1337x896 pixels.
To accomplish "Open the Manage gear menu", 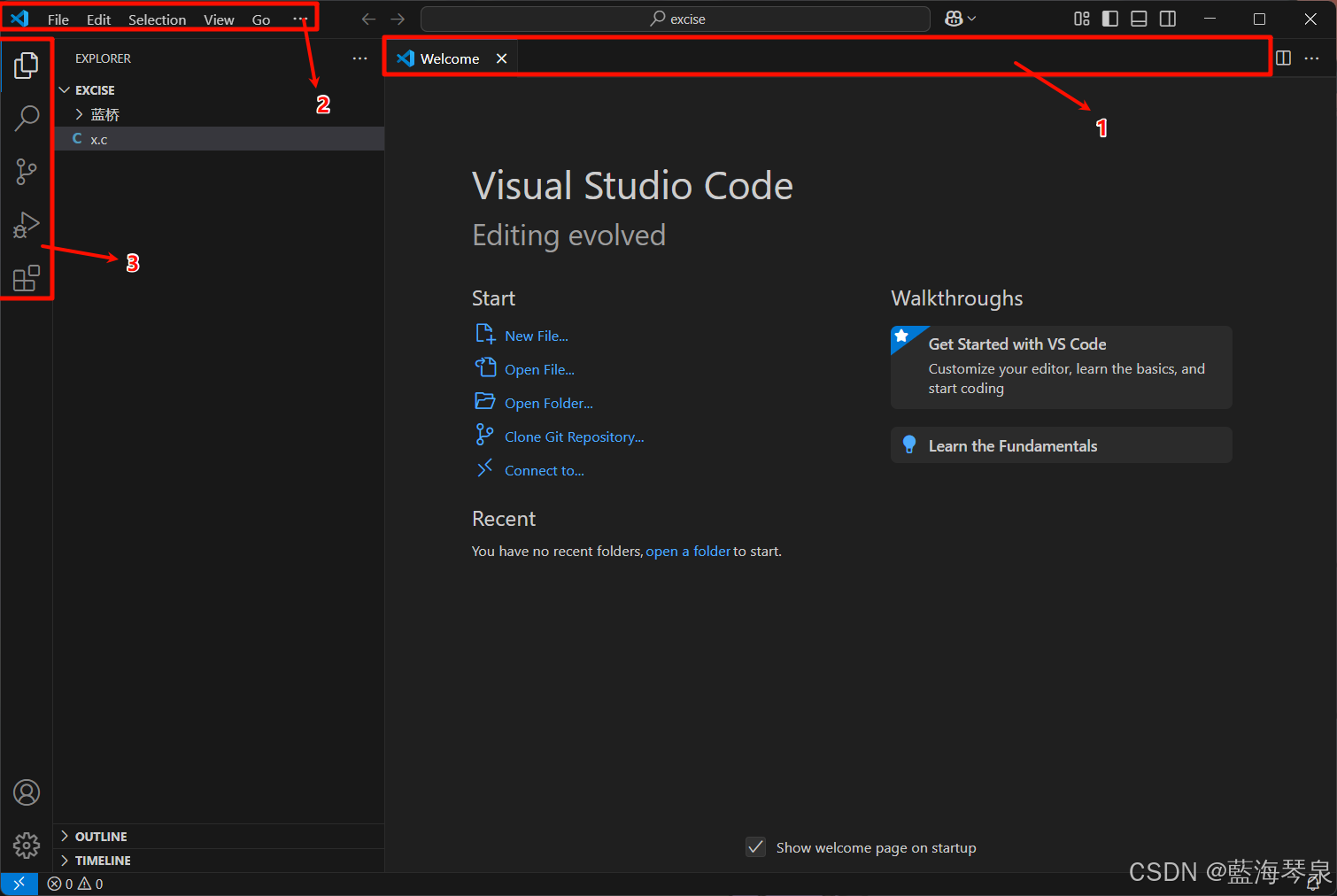I will coord(27,846).
